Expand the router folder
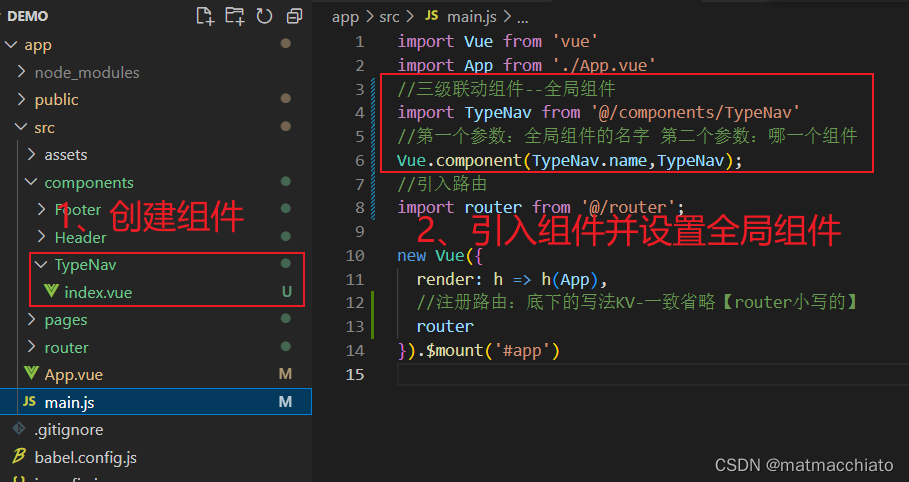 pyautogui.click(x=31, y=347)
